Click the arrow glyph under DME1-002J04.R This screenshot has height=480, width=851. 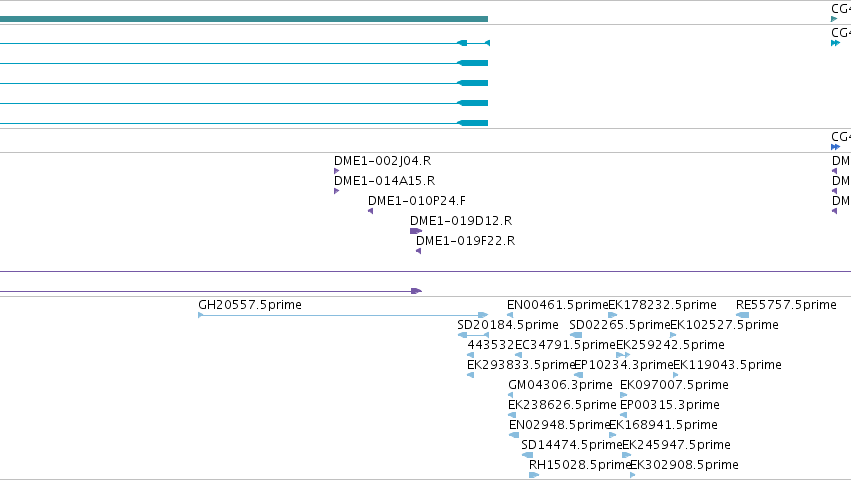coord(336,171)
